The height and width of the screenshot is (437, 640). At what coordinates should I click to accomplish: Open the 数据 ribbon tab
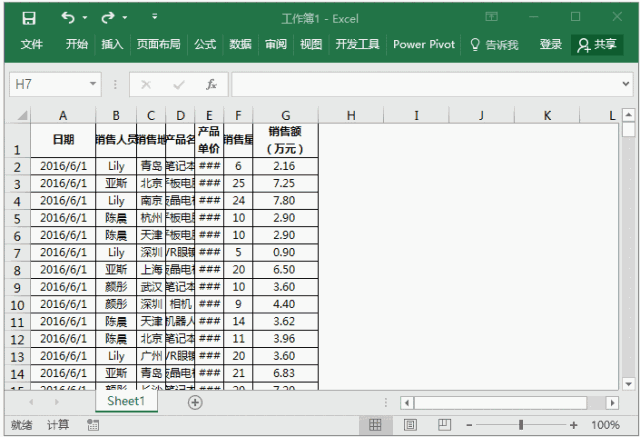point(240,44)
